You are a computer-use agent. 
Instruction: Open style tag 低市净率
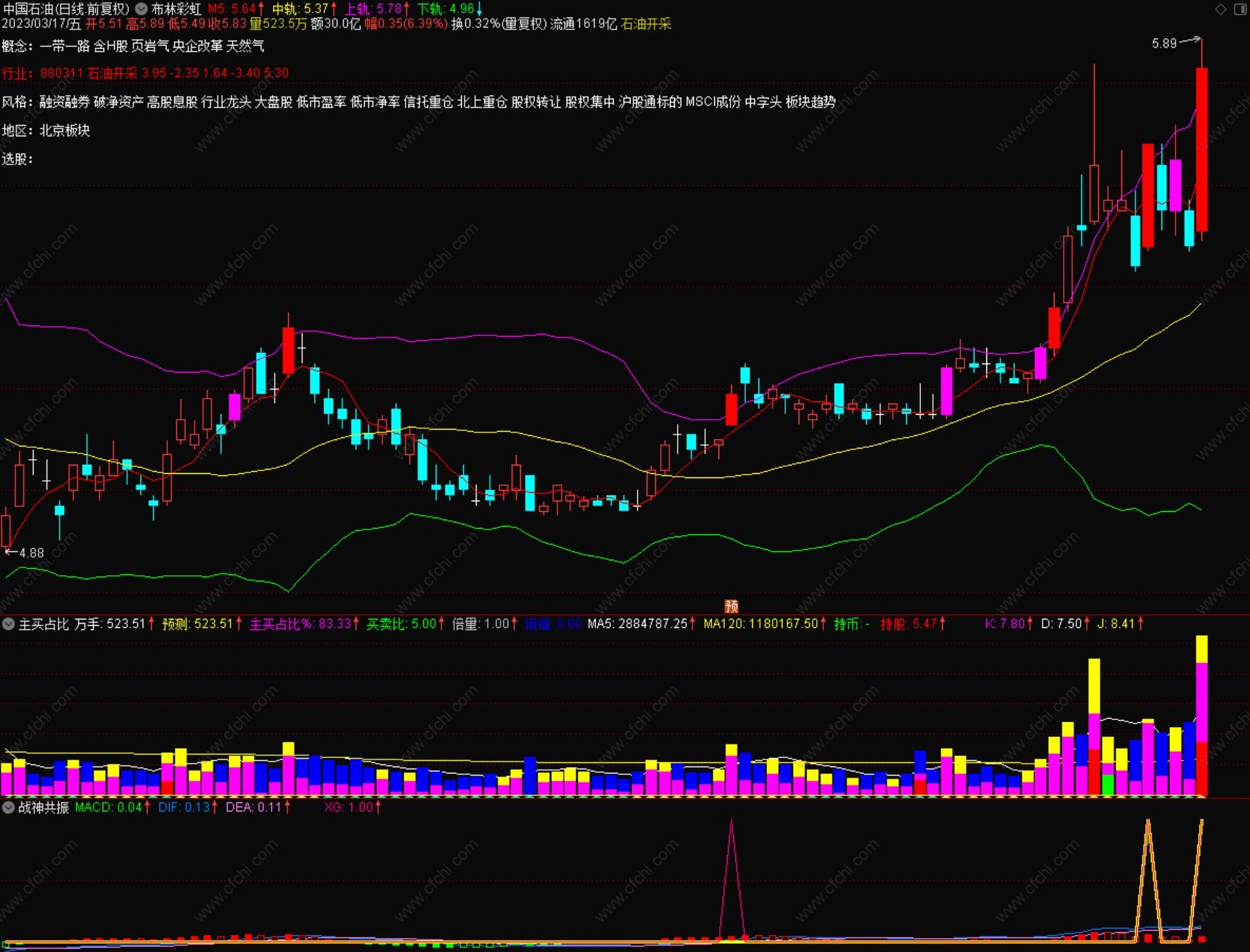pos(375,102)
